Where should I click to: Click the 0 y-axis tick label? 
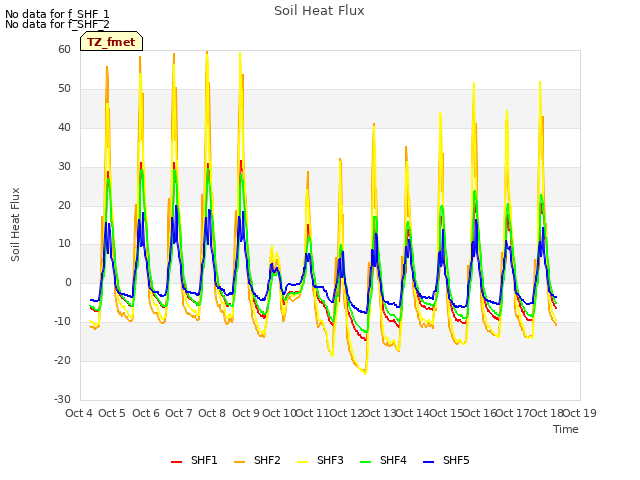68,282
